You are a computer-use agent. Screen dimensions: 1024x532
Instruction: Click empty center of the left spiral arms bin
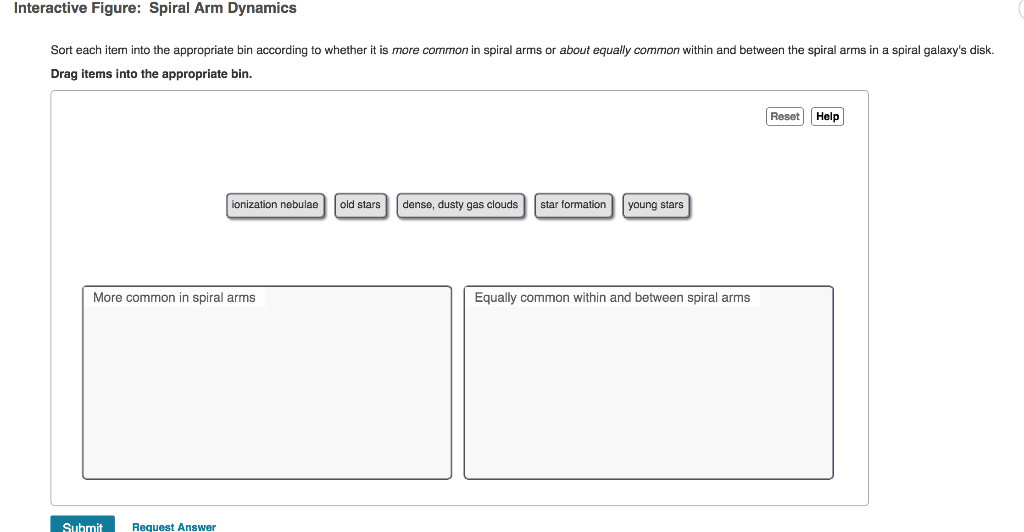[267, 392]
